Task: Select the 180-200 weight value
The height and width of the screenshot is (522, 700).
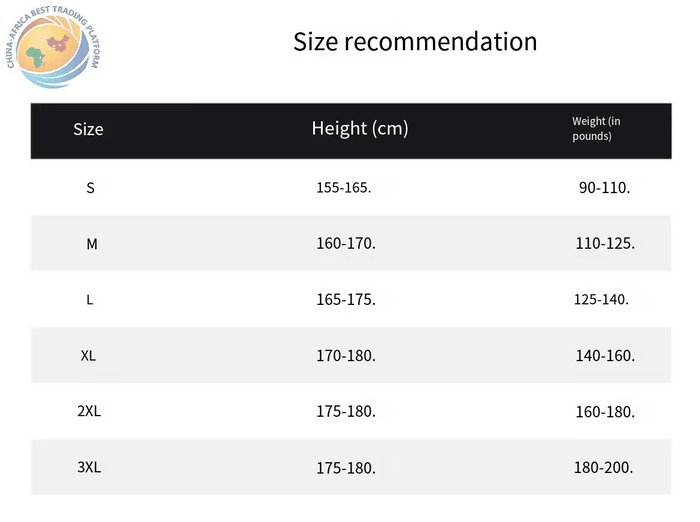Action: point(603,468)
